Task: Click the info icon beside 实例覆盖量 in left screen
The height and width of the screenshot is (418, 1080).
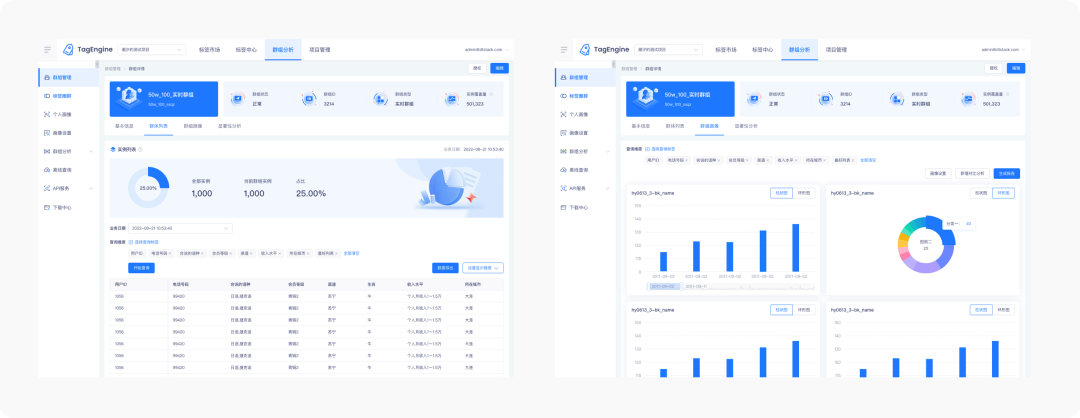Action: [x=490, y=94]
